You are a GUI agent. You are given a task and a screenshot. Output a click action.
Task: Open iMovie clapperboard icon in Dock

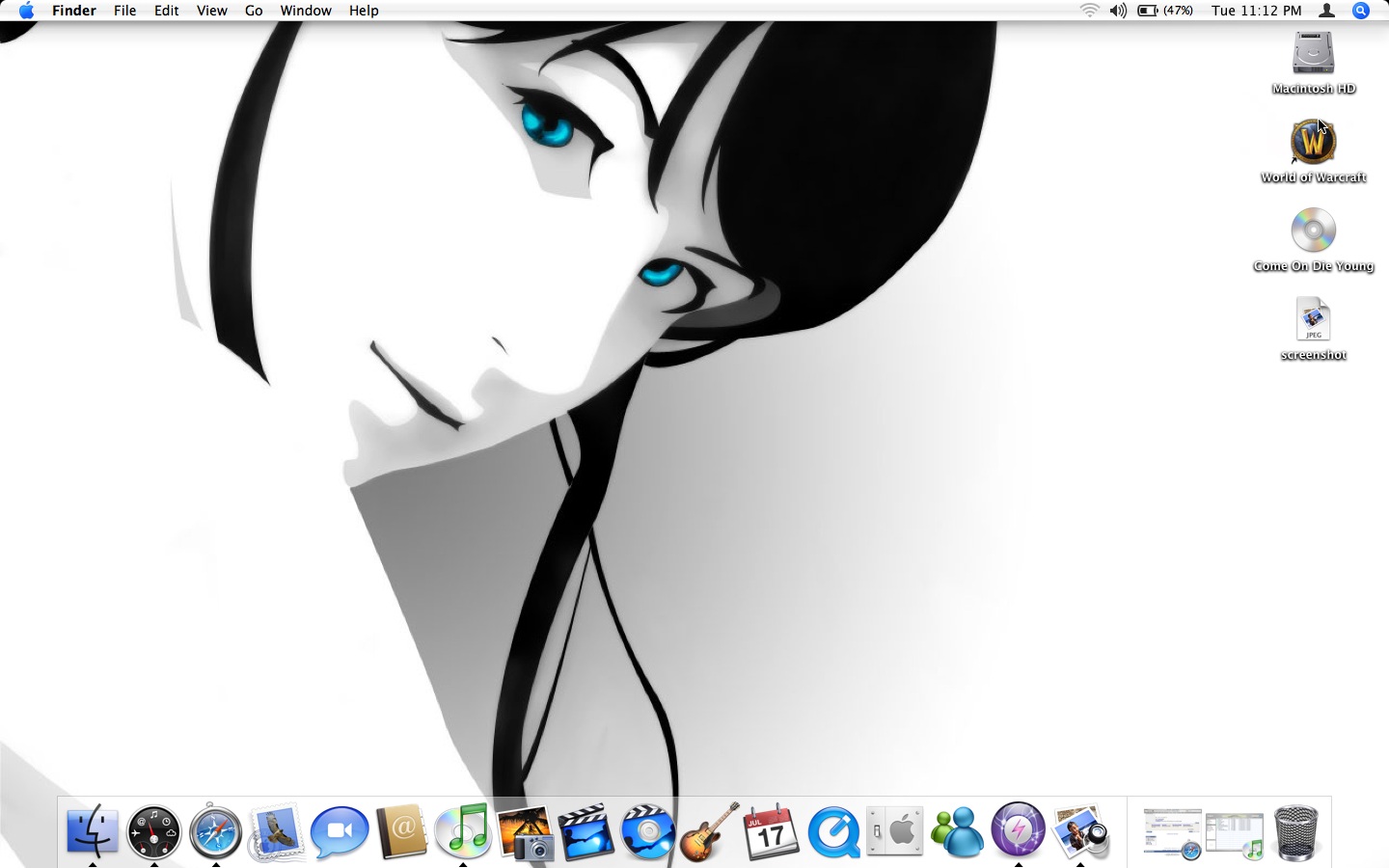coord(586,831)
